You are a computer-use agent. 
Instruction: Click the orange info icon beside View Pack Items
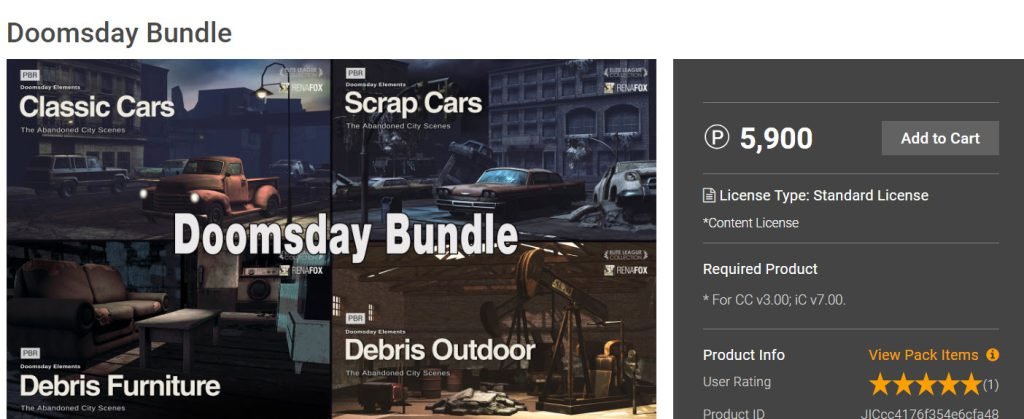[993, 355]
